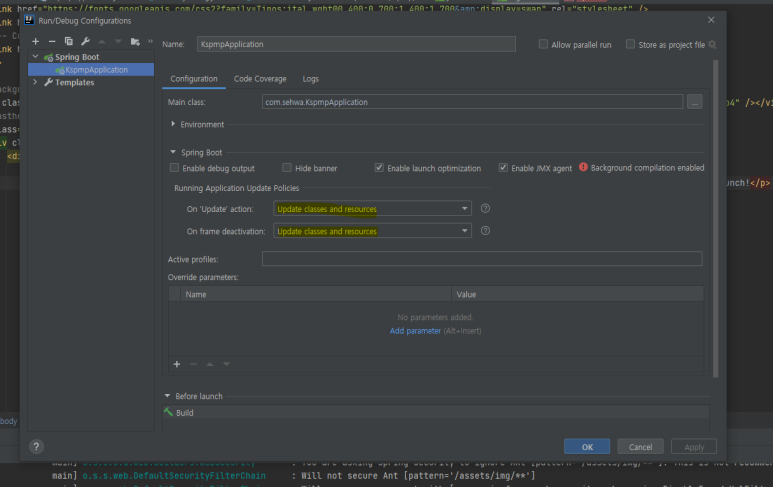The image size is (773, 487).
Task: Remove override parameter minus icon
Action: point(193,364)
